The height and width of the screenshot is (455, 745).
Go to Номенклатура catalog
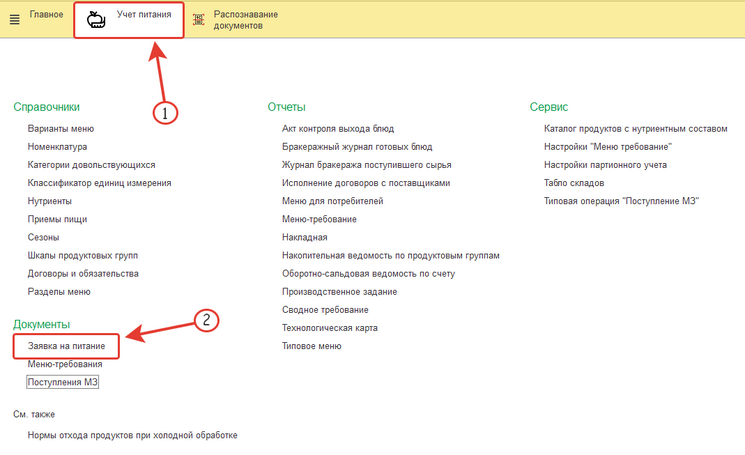[58, 146]
